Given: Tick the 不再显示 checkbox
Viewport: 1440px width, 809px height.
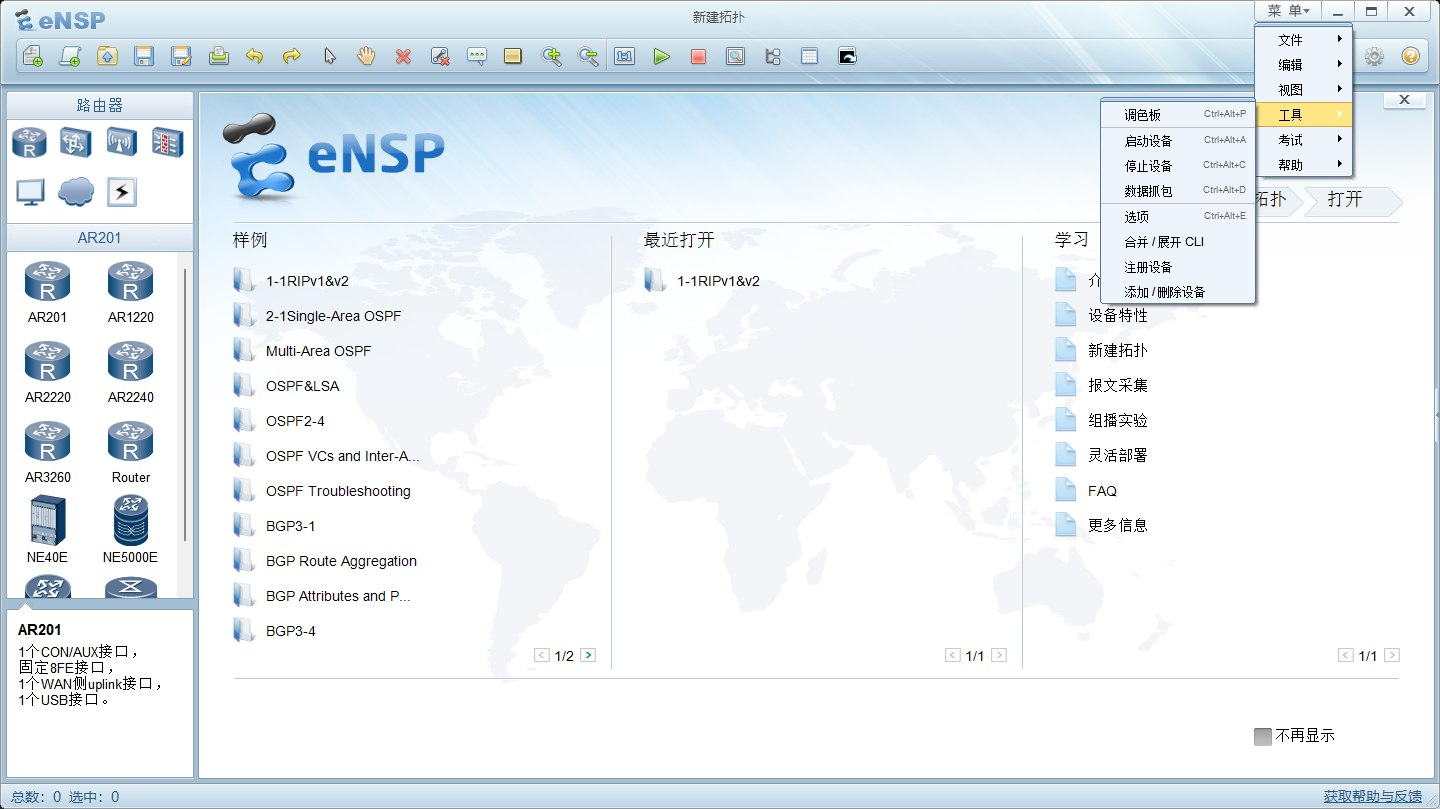Looking at the screenshot, I should tap(1262, 736).
